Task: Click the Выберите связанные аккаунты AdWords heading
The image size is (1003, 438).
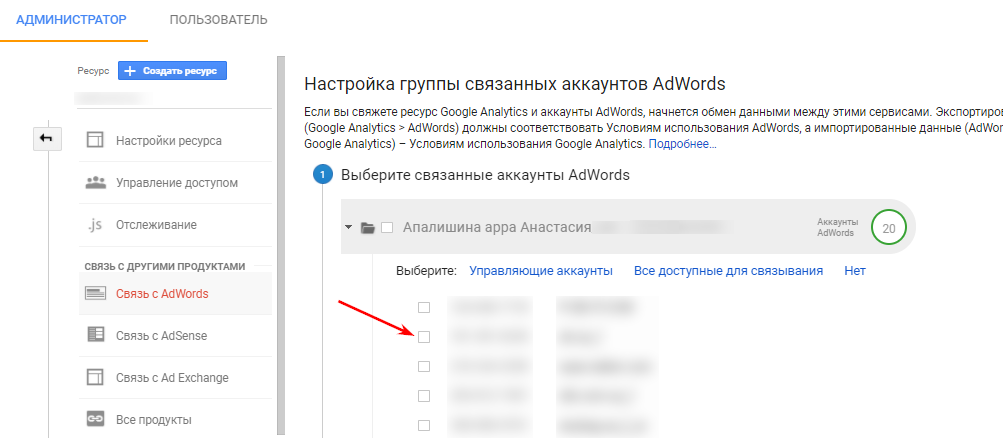Action: coord(486,175)
